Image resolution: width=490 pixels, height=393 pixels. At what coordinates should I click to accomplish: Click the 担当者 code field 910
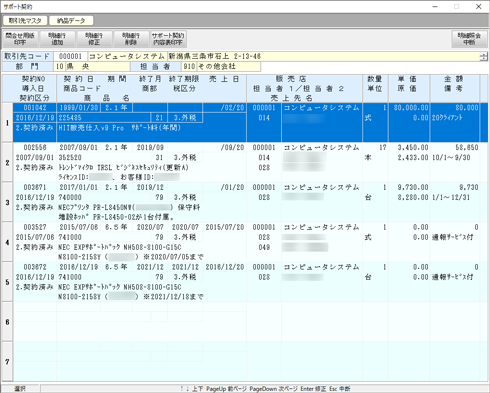189,66
